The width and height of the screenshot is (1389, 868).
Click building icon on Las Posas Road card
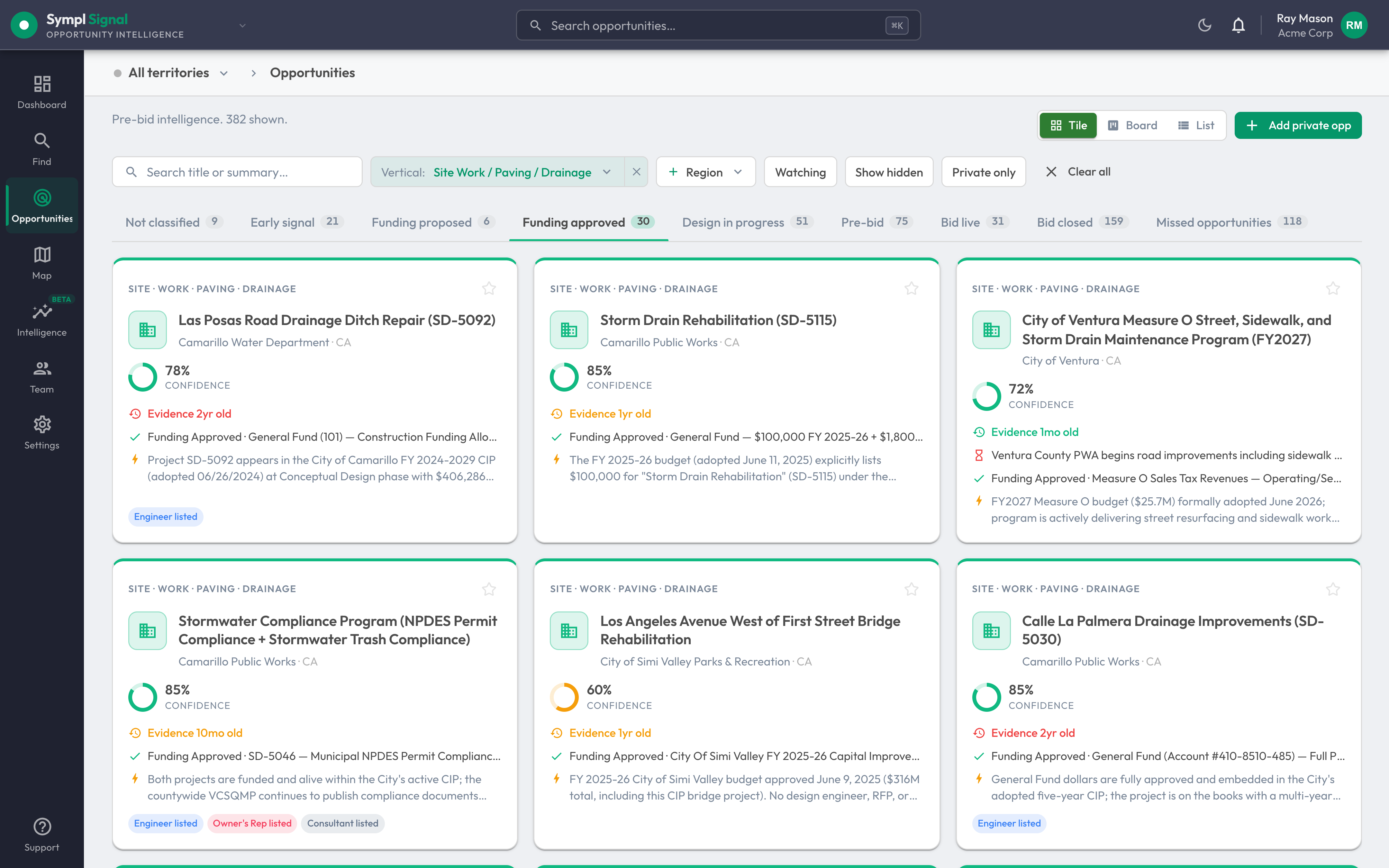(x=148, y=330)
